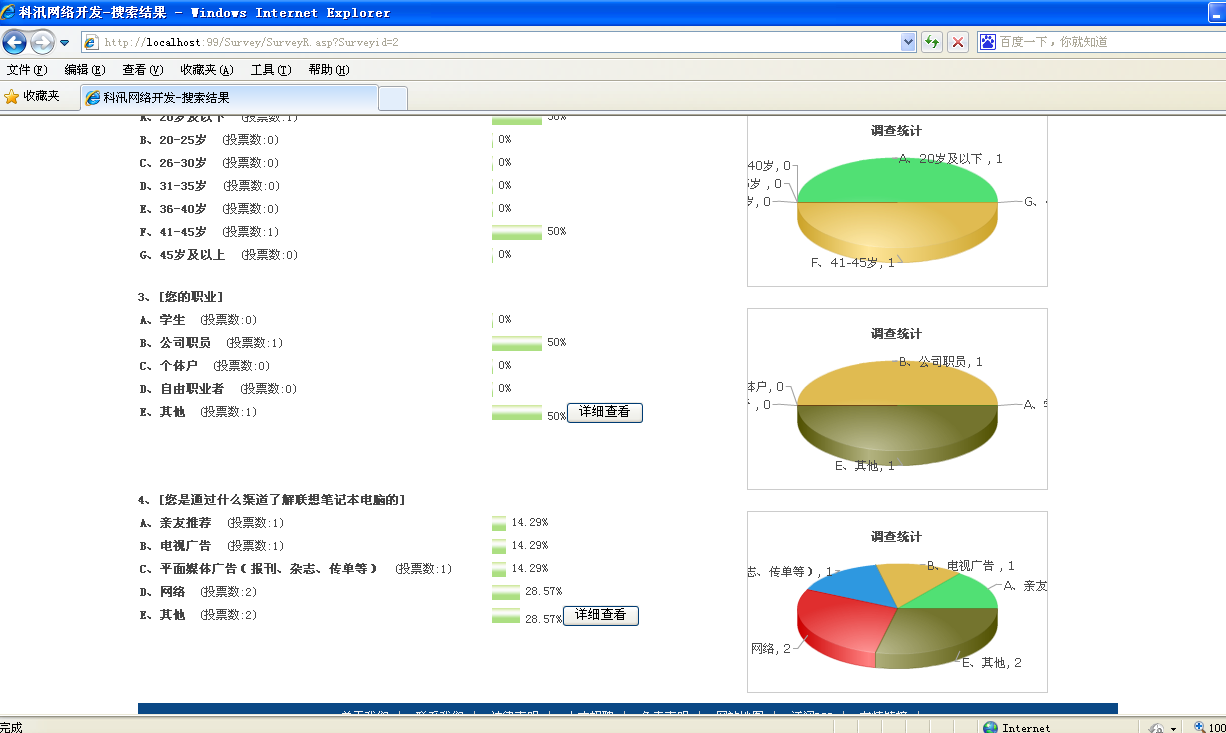Open the 帮助 menu
The width and height of the screenshot is (1226, 733).
click(326, 70)
